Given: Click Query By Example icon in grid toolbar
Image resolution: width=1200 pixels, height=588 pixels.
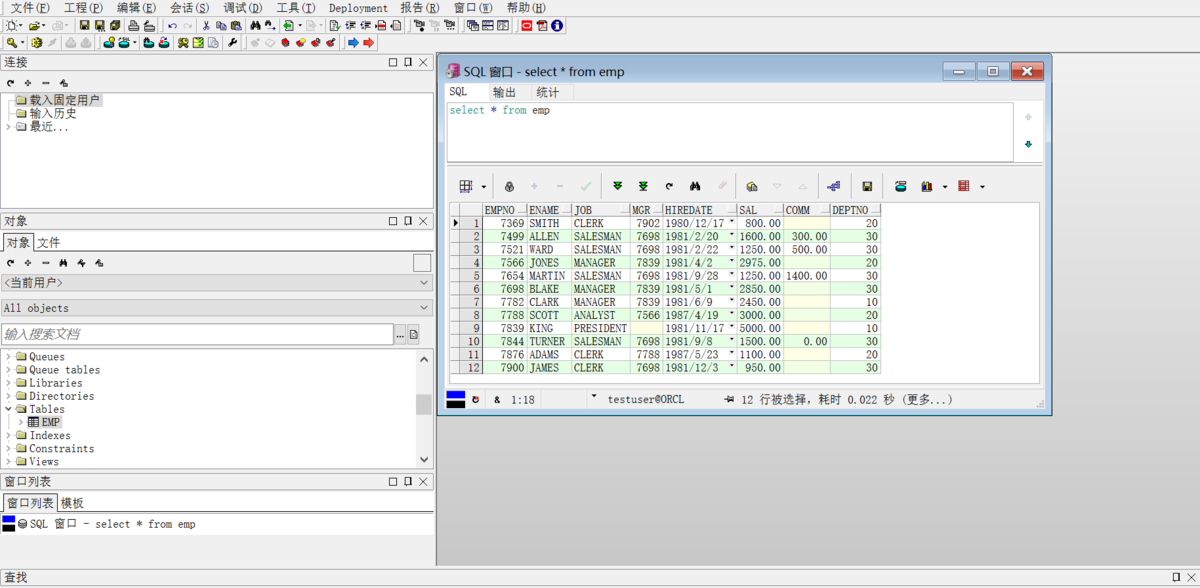Looking at the screenshot, I should (x=751, y=186).
